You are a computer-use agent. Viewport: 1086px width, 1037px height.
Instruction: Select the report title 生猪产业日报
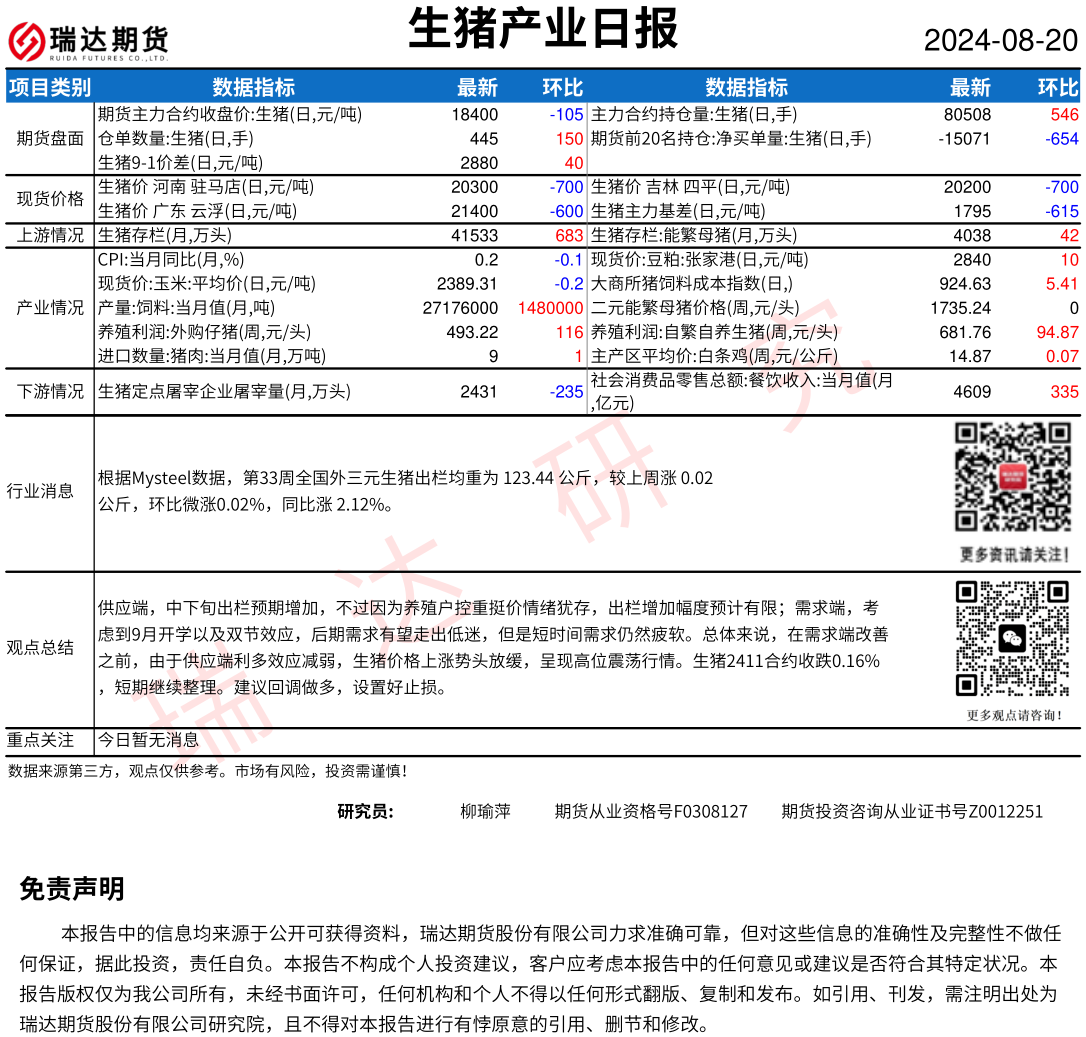543,29
